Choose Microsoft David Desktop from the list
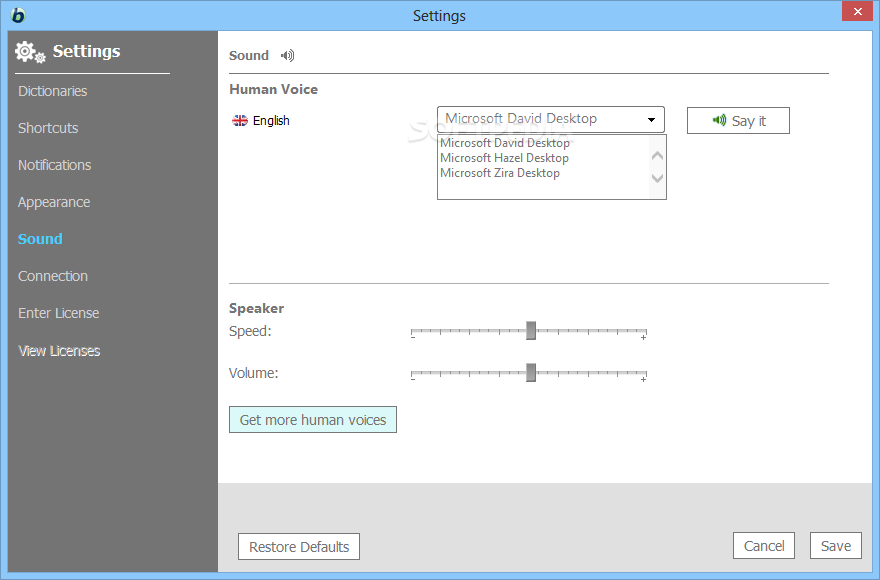 [x=505, y=143]
